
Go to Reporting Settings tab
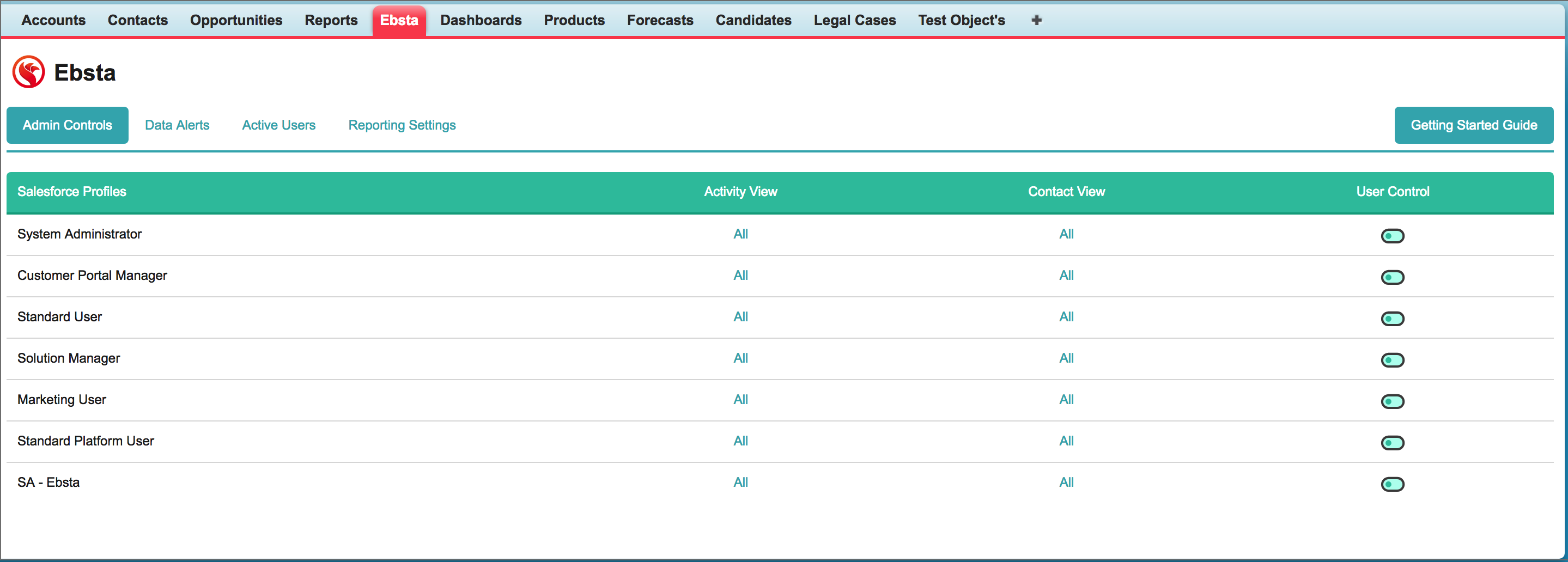click(402, 125)
